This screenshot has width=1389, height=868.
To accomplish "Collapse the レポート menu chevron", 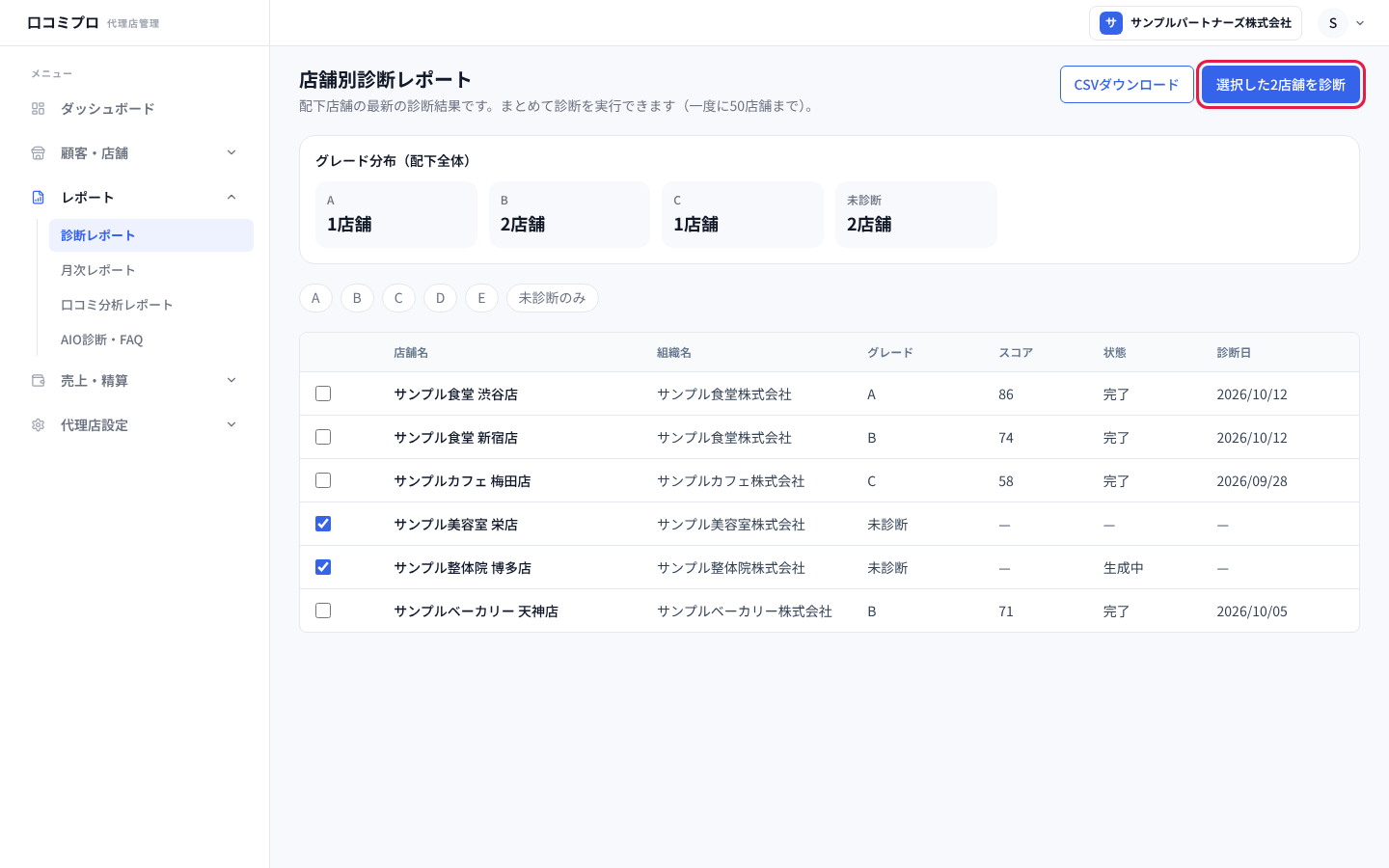I will (x=231, y=197).
